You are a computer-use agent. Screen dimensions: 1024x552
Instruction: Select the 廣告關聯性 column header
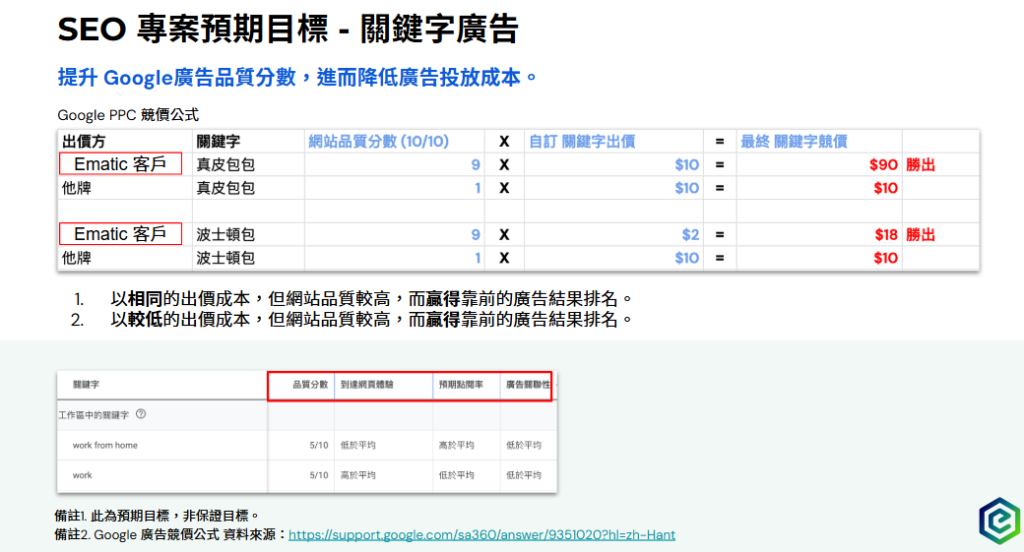[x=527, y=384]
